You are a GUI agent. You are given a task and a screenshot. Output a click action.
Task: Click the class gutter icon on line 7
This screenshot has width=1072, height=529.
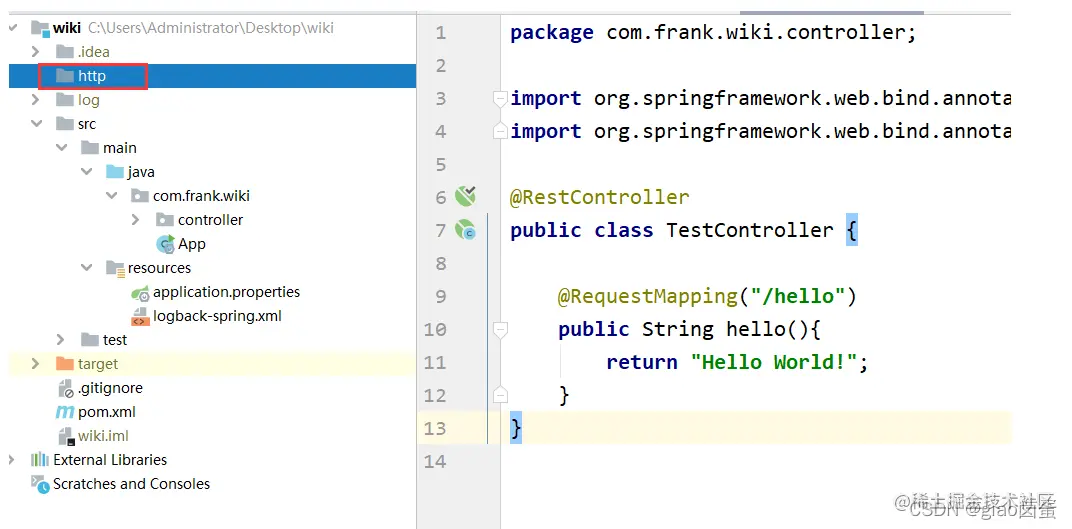click(x=466, y=230)
